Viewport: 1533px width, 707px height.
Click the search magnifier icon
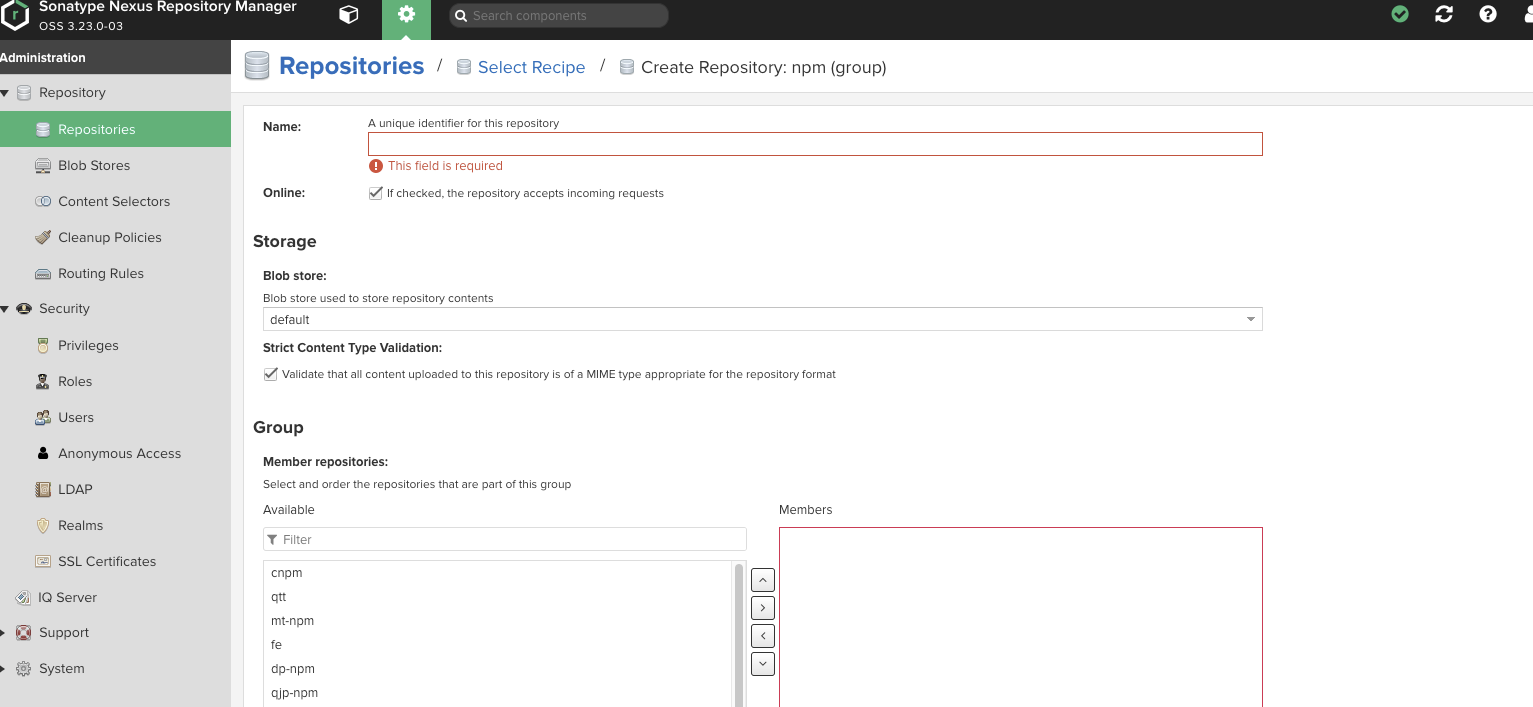tap(461, 16)
